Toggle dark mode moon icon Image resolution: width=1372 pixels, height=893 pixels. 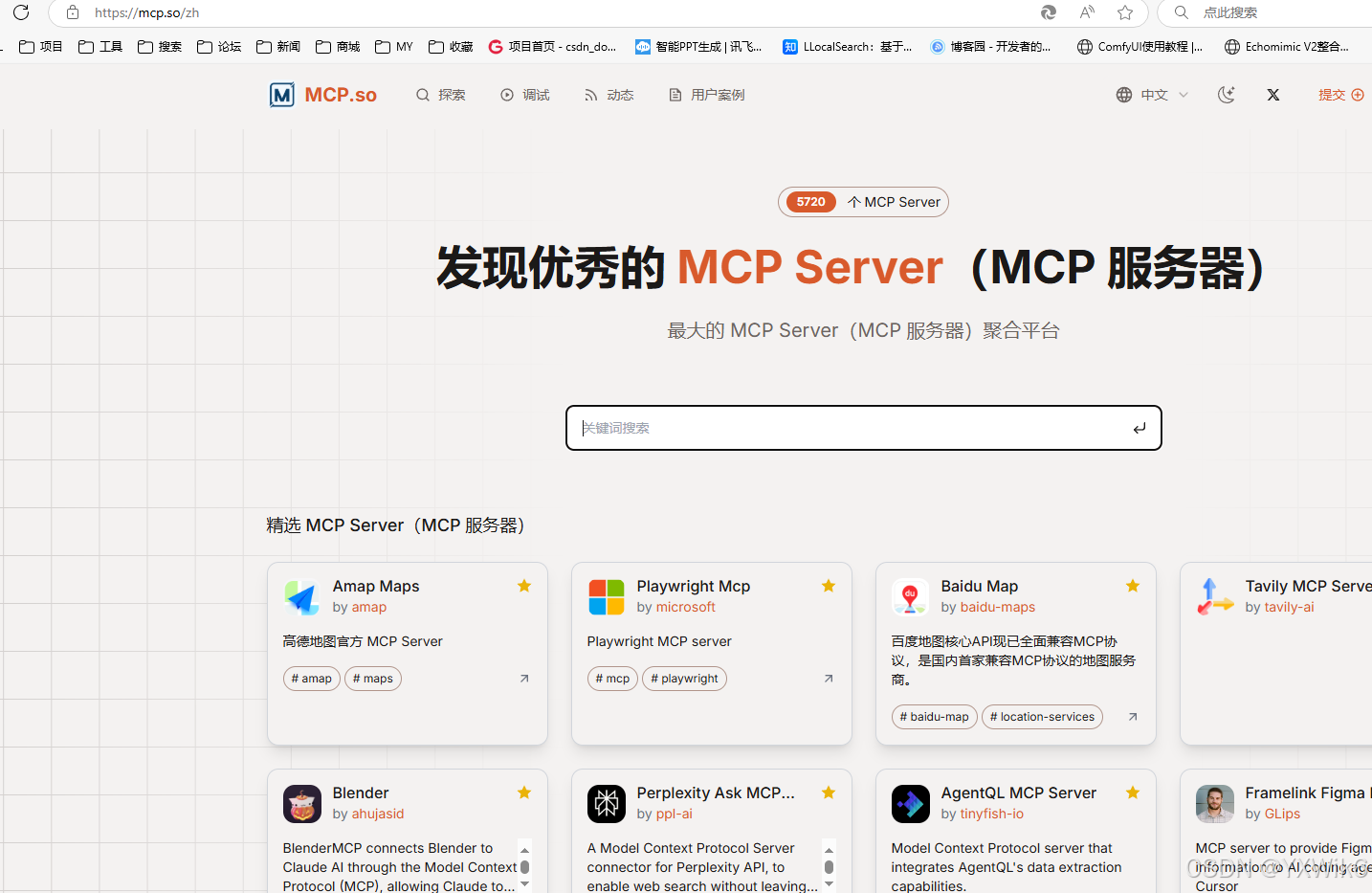tap(1227, 95)
